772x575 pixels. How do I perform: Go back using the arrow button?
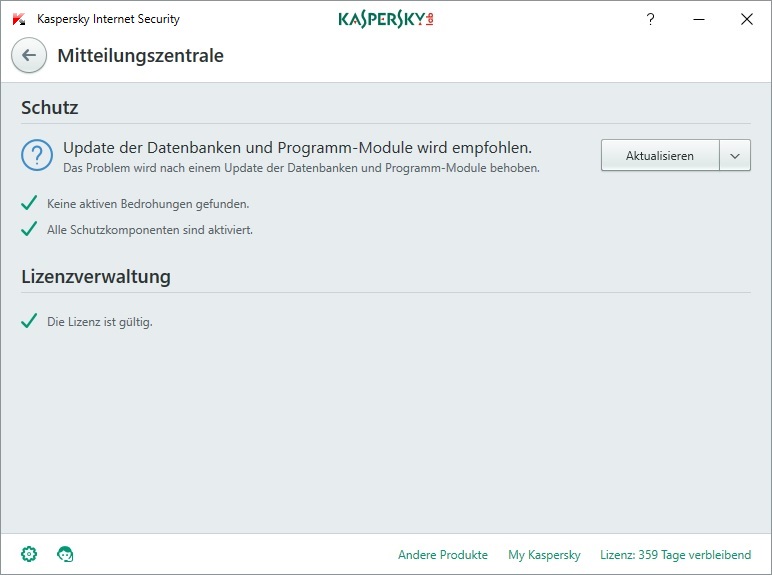coord(29,55)
